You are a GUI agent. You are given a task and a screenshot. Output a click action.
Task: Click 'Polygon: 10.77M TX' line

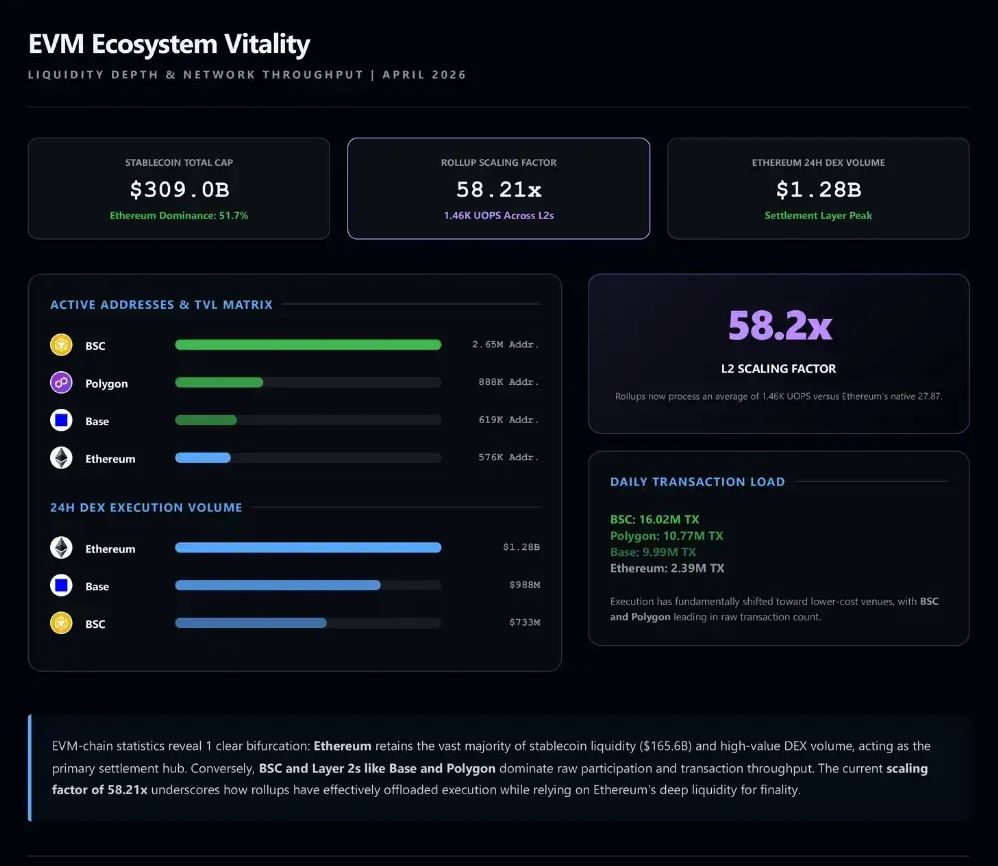click(666, 536)
